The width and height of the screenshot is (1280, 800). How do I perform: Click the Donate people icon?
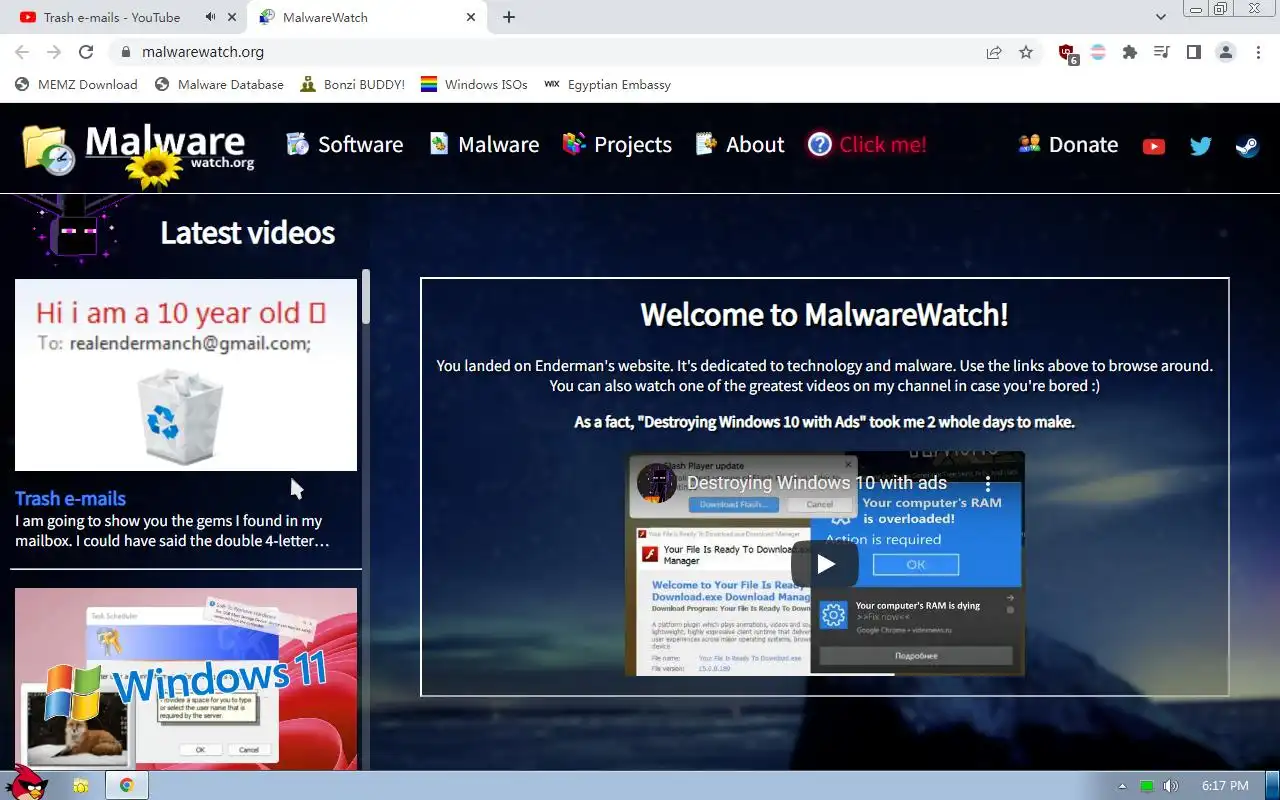click(1029, 144)
